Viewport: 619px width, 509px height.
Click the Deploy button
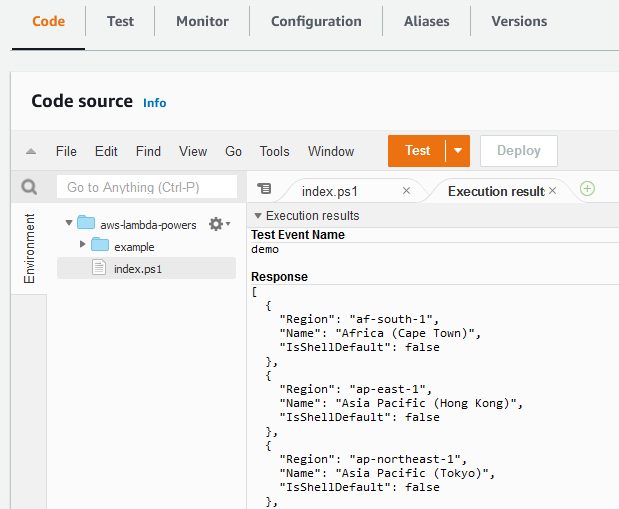pyautogui.click(x=519, y=151)
